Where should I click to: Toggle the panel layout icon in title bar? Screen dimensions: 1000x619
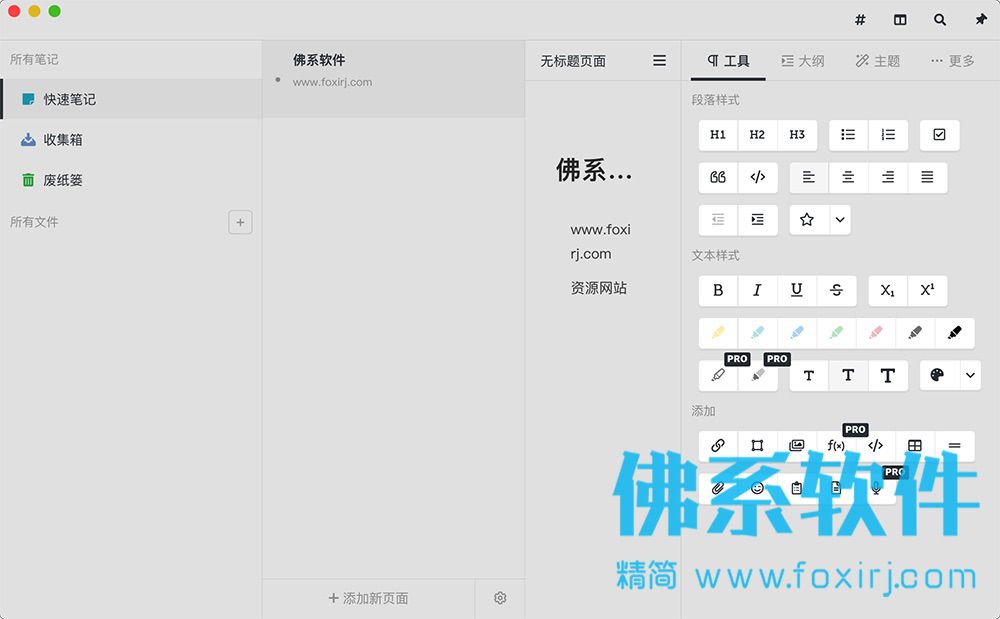(x=900, y=20)
